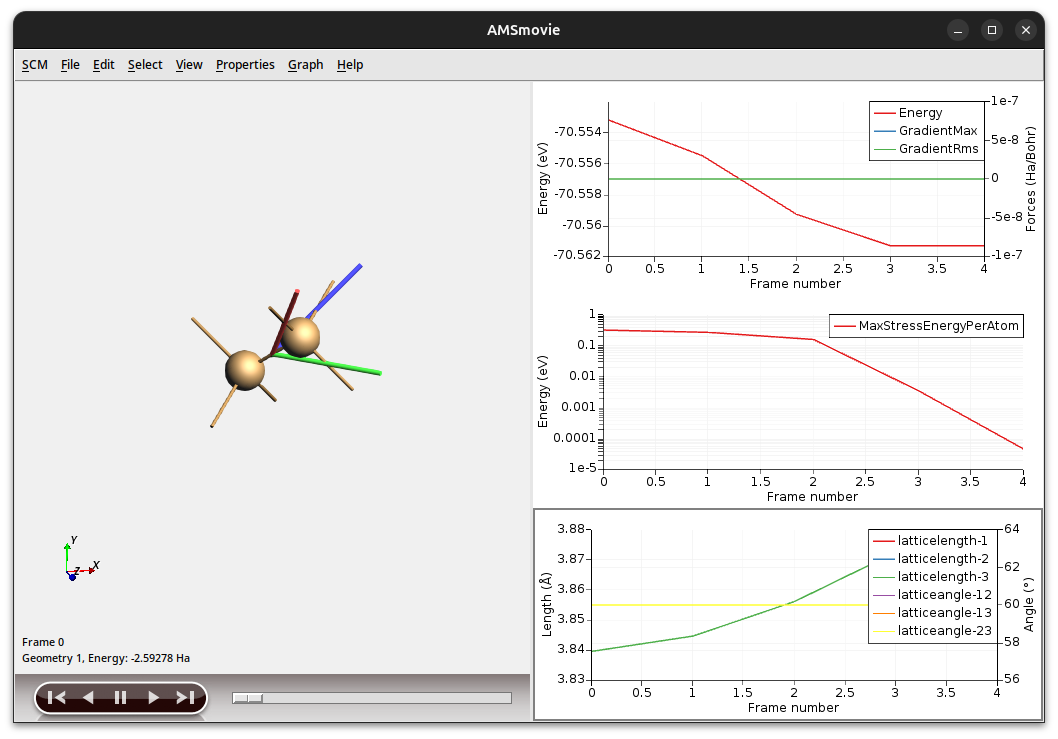
Task: Open the SCM menu
Action: 34,64
